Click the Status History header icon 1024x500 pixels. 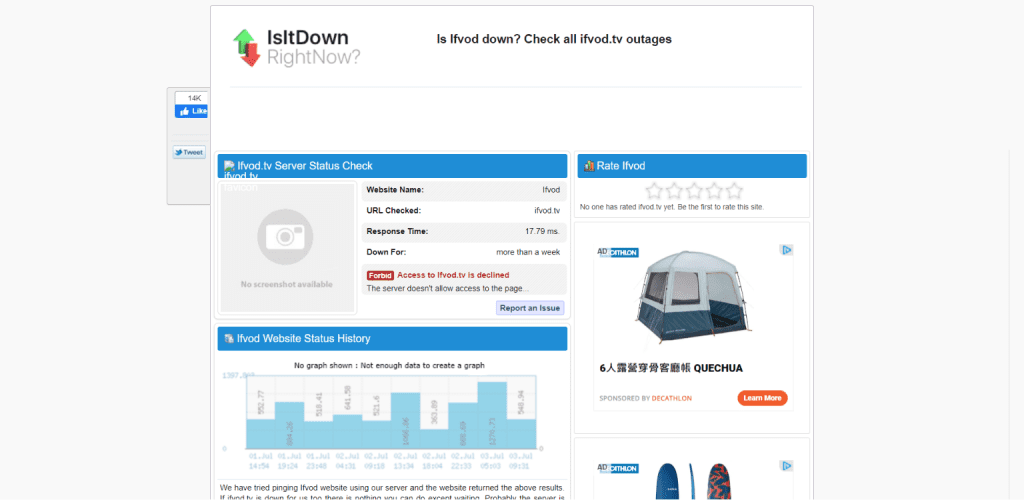click(x=229, y=339)
